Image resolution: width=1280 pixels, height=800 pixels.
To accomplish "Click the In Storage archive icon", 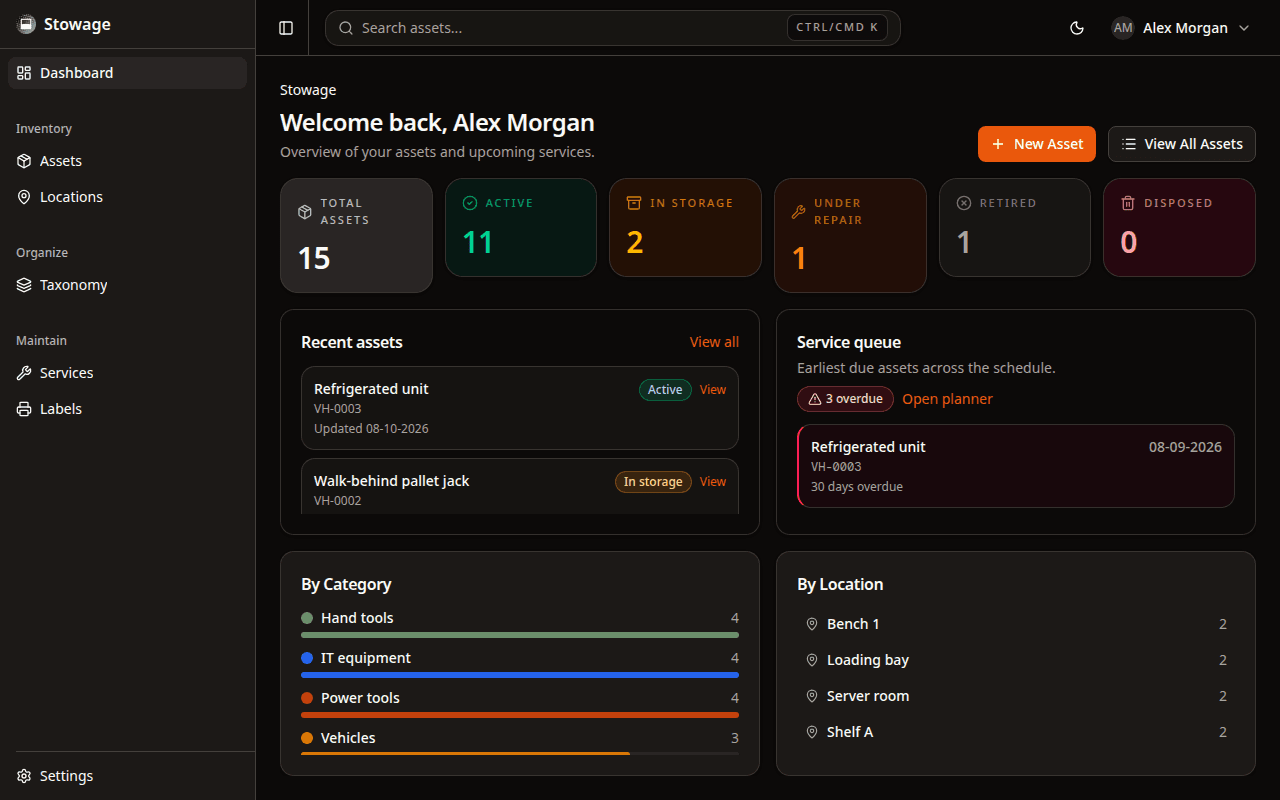I will tap(634, 203).
